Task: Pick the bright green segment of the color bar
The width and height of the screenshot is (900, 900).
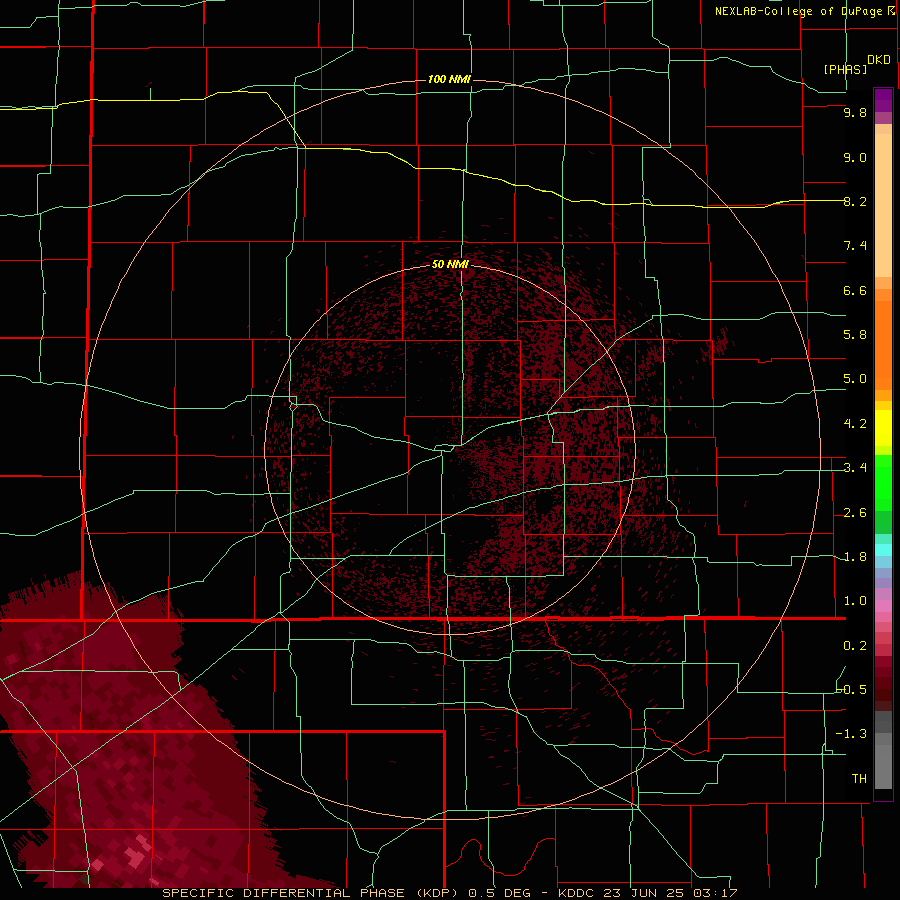Action: click(x=883, y=483)
